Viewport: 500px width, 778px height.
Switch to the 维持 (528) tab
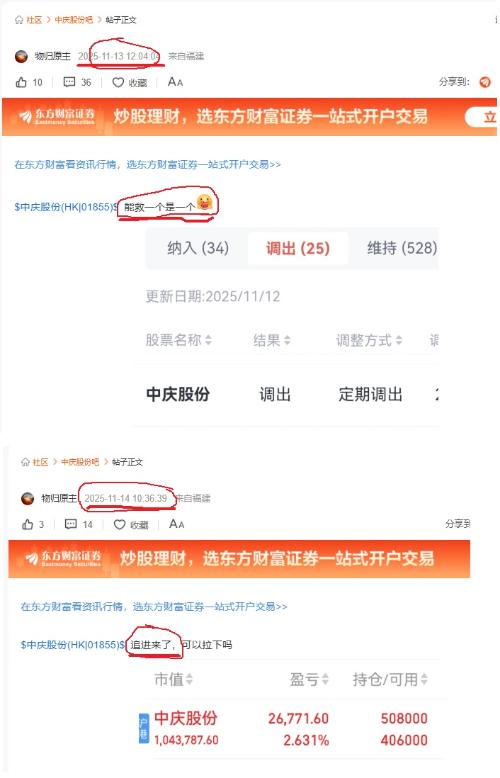click(x=402, y=248)
